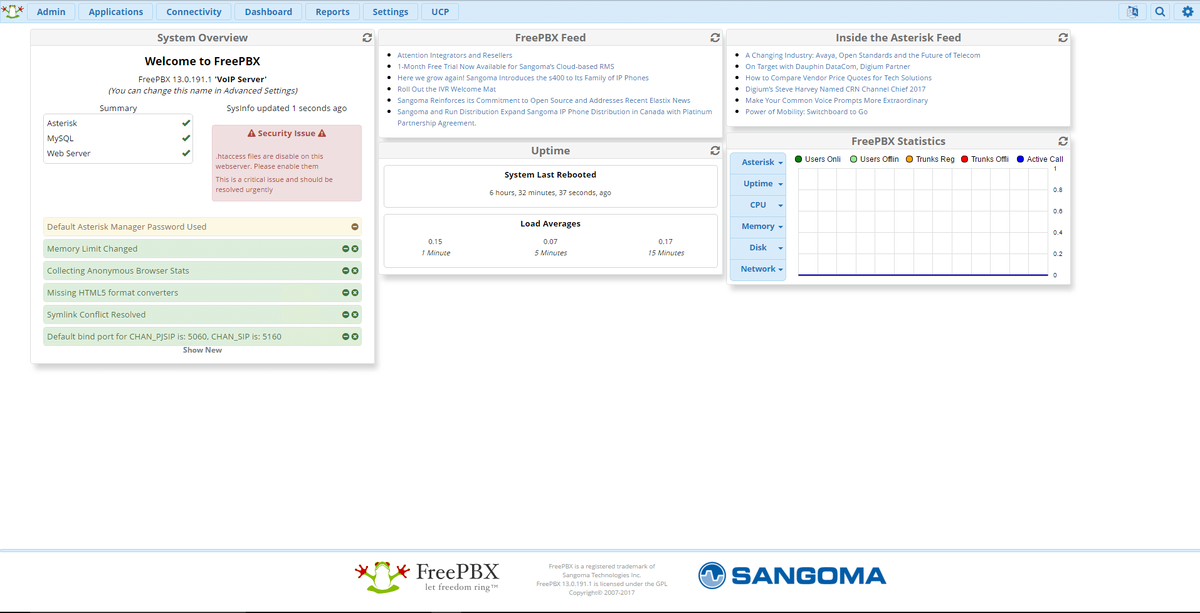
Task: Click minus icon on Default Asterisk Manager Password notice
Action: [355, 227]
